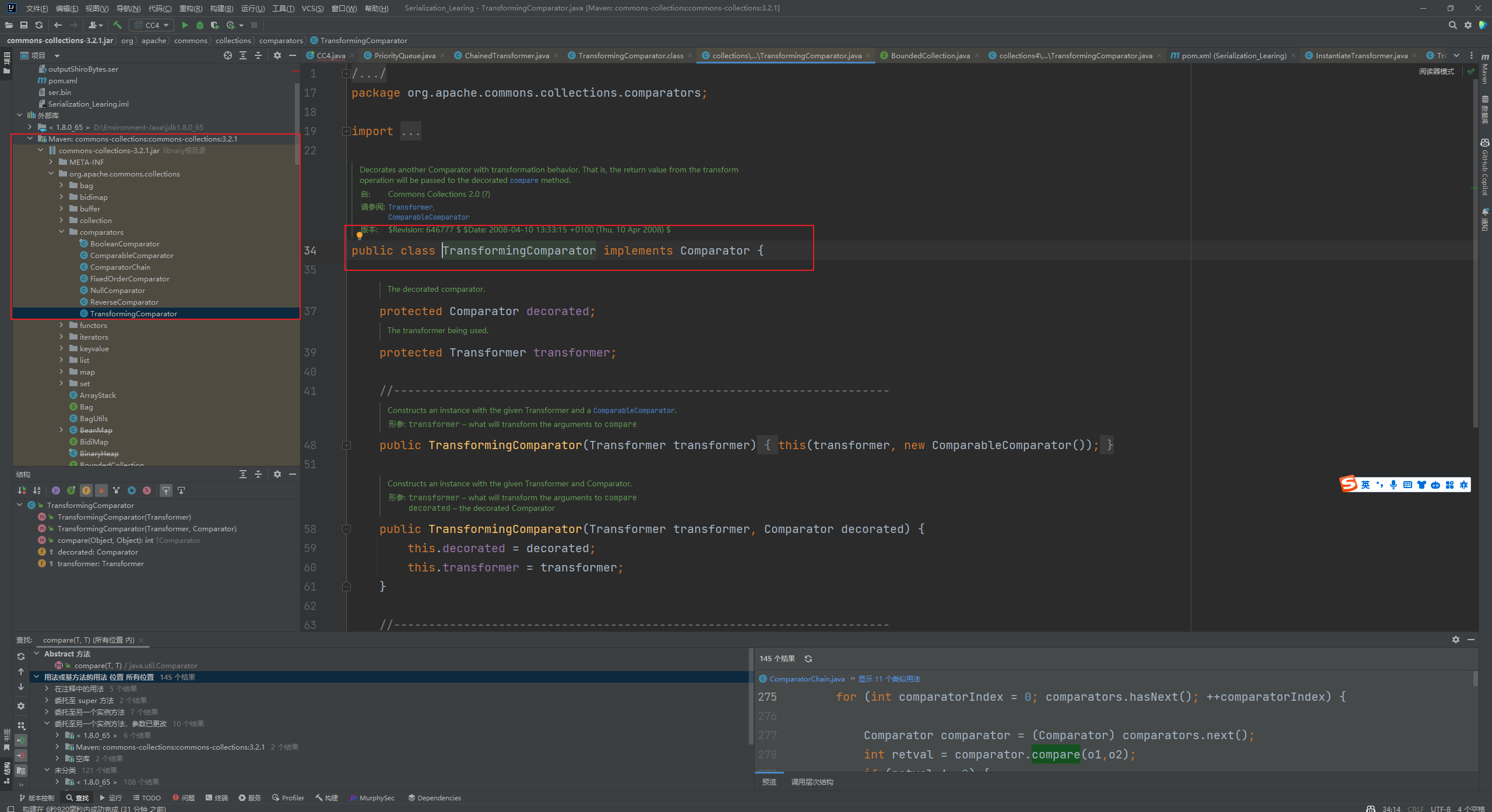Toggle showing properties in the Structure toolbar
This screenshot has width=1492, height=812.
pos(56,490)
